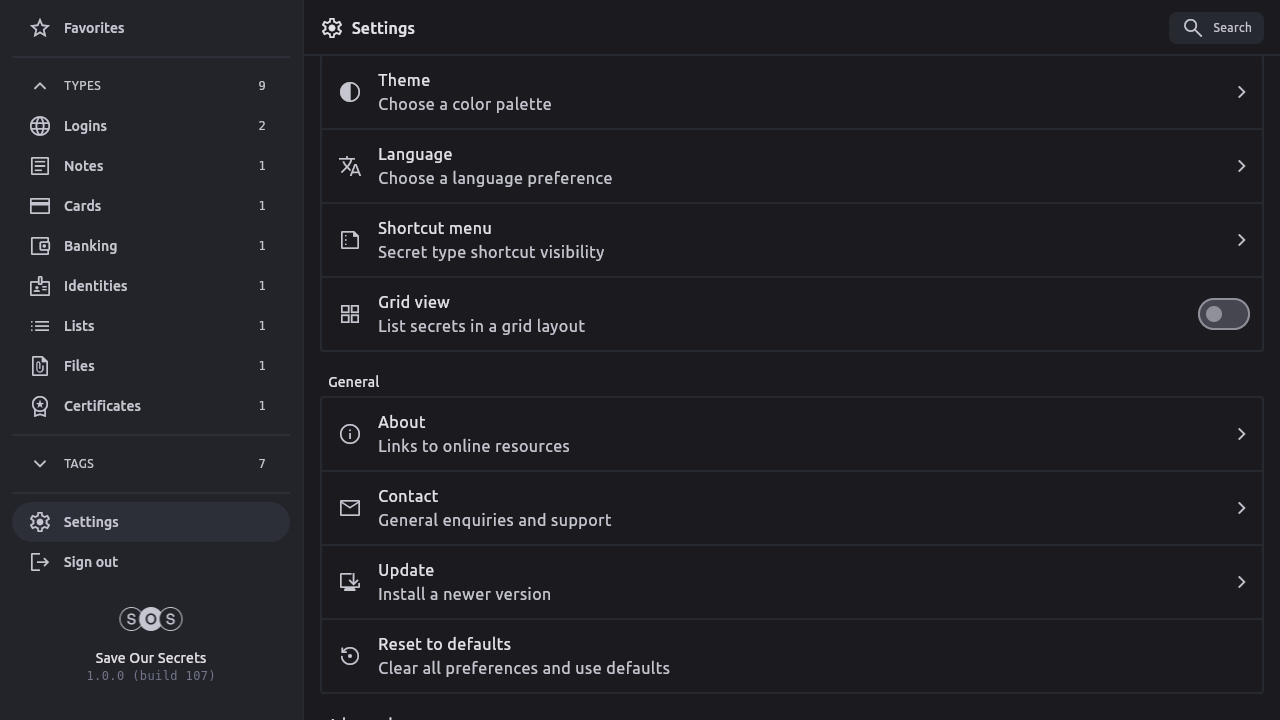The height and width of the screenshot is (720, 1280).
Task: Sign out of the application
Action: [90, 562]
